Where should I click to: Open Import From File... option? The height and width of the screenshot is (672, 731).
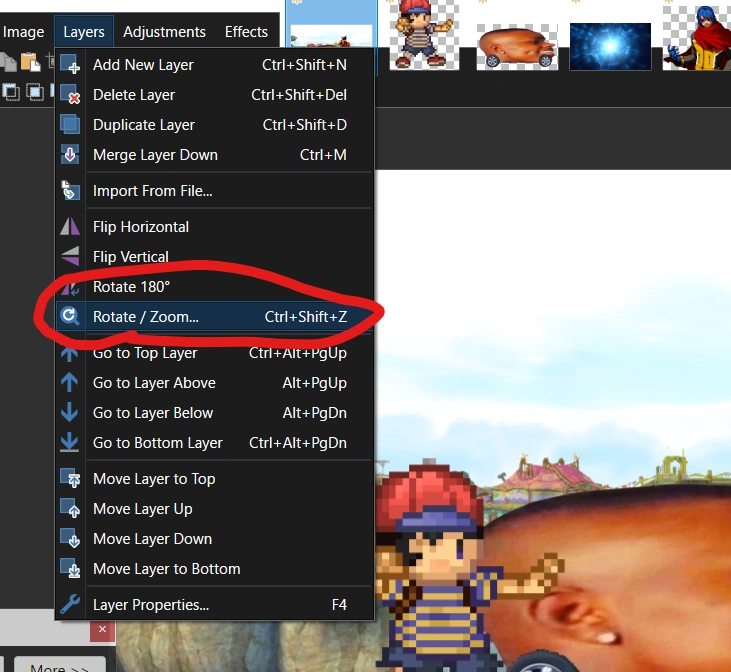(x=214, y=191)
